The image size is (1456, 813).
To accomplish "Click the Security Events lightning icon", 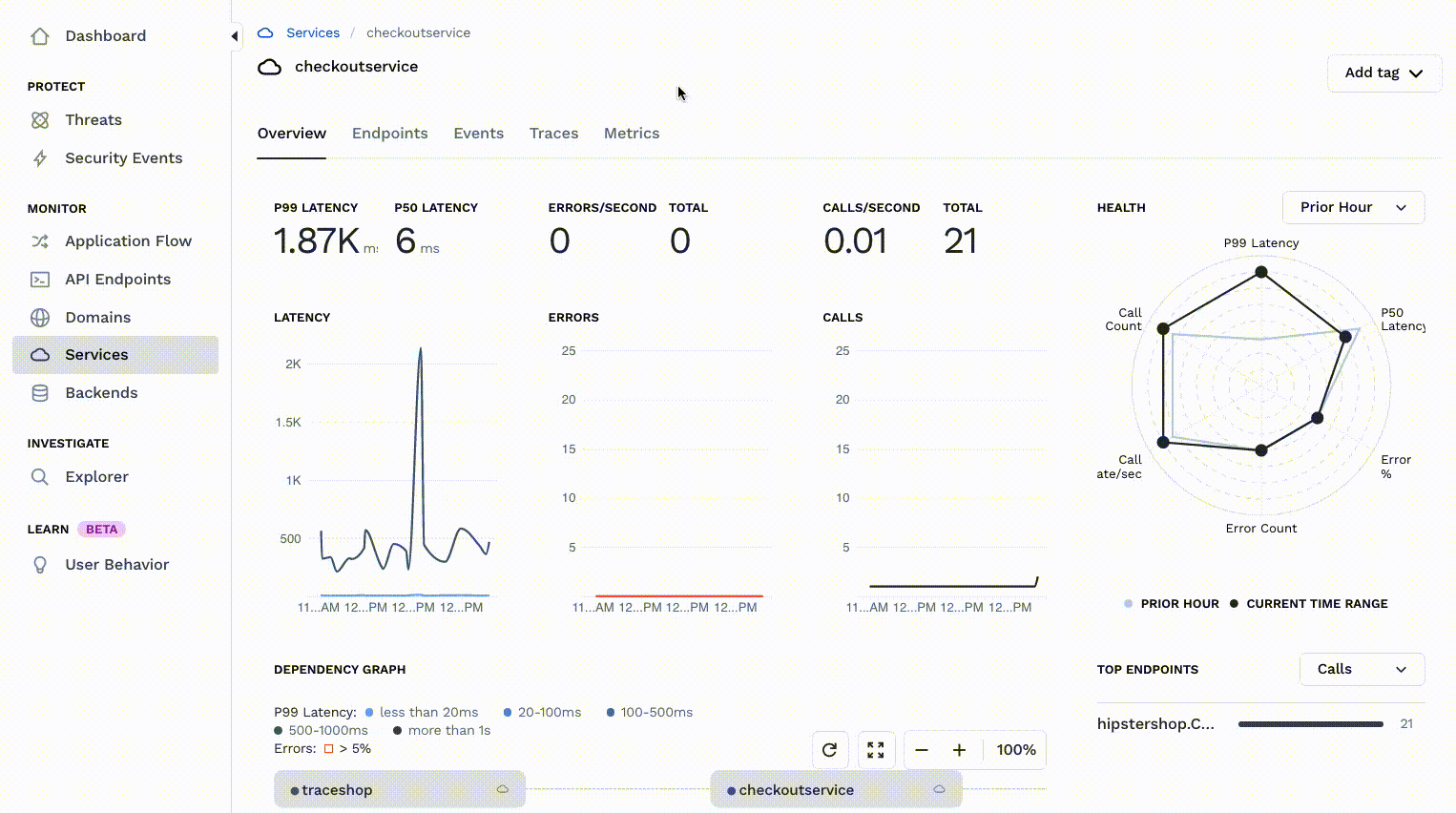I will point(40,158).
